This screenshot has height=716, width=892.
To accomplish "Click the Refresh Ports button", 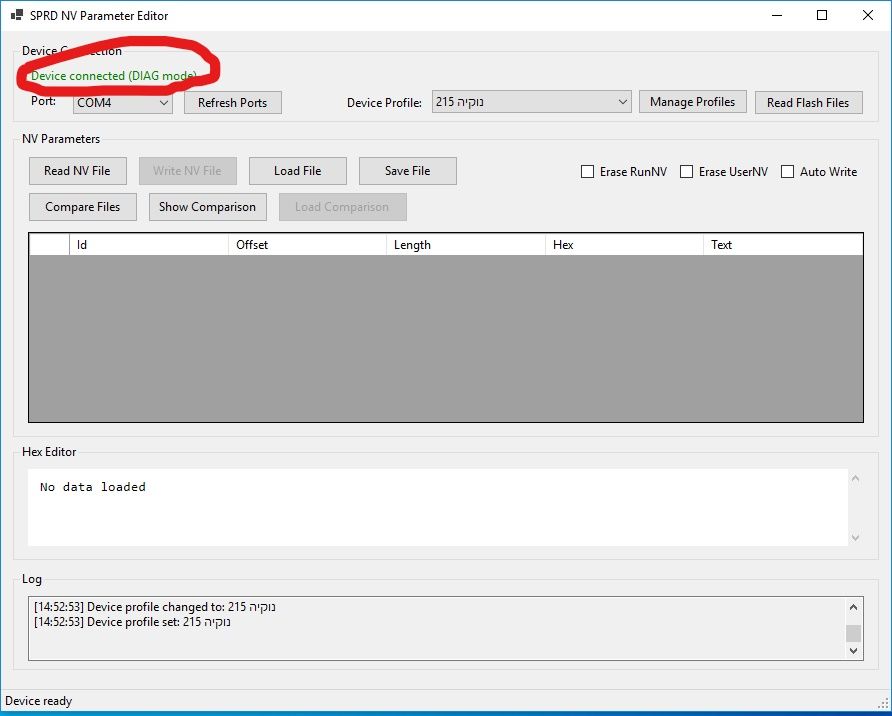I will [x=232, y=103].
